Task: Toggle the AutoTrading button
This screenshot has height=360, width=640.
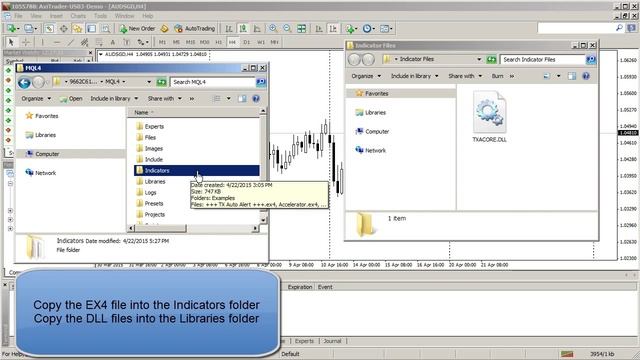Action: click(x=194, y=29)
